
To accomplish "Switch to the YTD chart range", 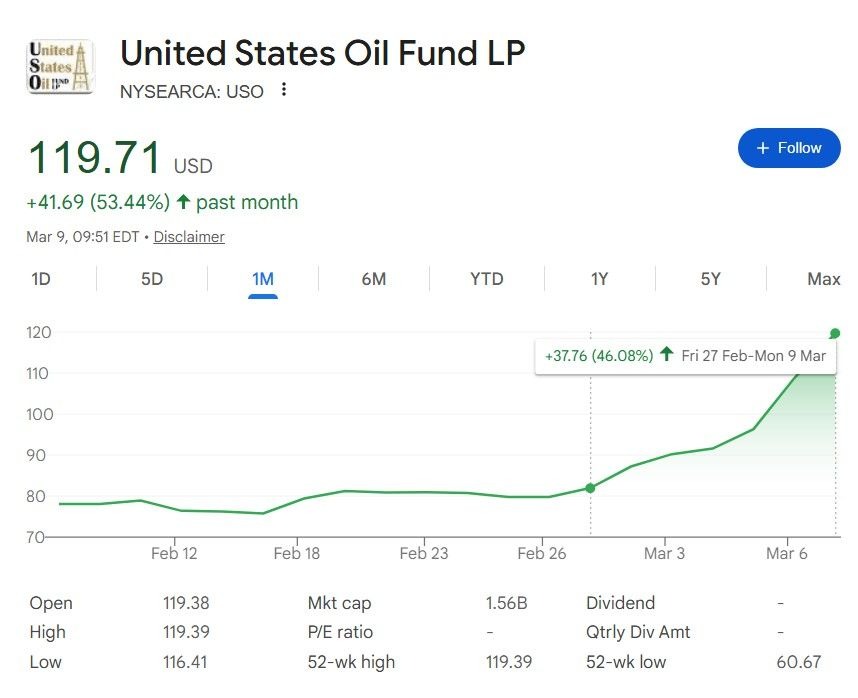I will pos(487,279).
